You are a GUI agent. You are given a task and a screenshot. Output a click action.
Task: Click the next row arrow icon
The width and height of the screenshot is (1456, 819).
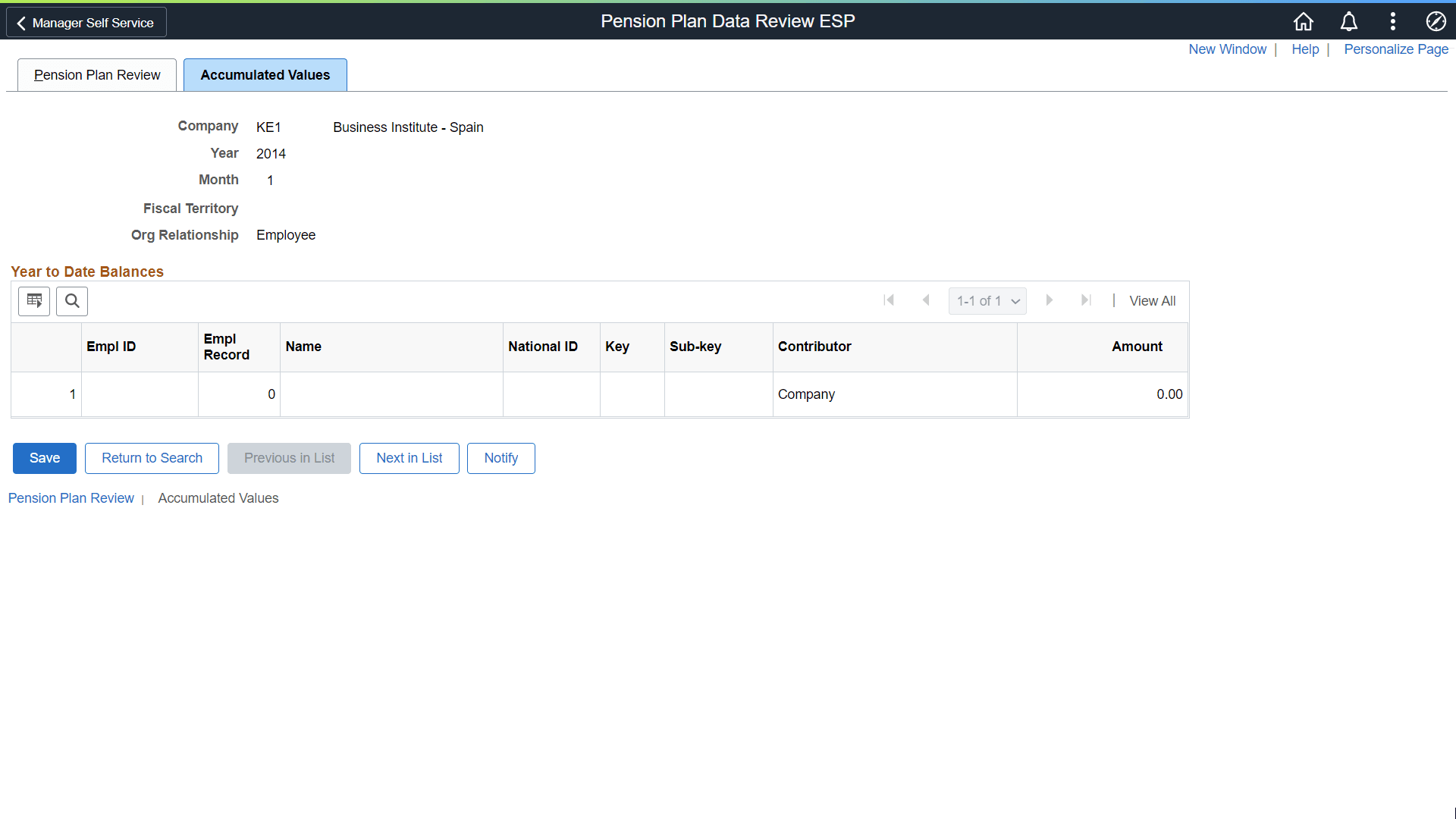tap(1050, 300)
